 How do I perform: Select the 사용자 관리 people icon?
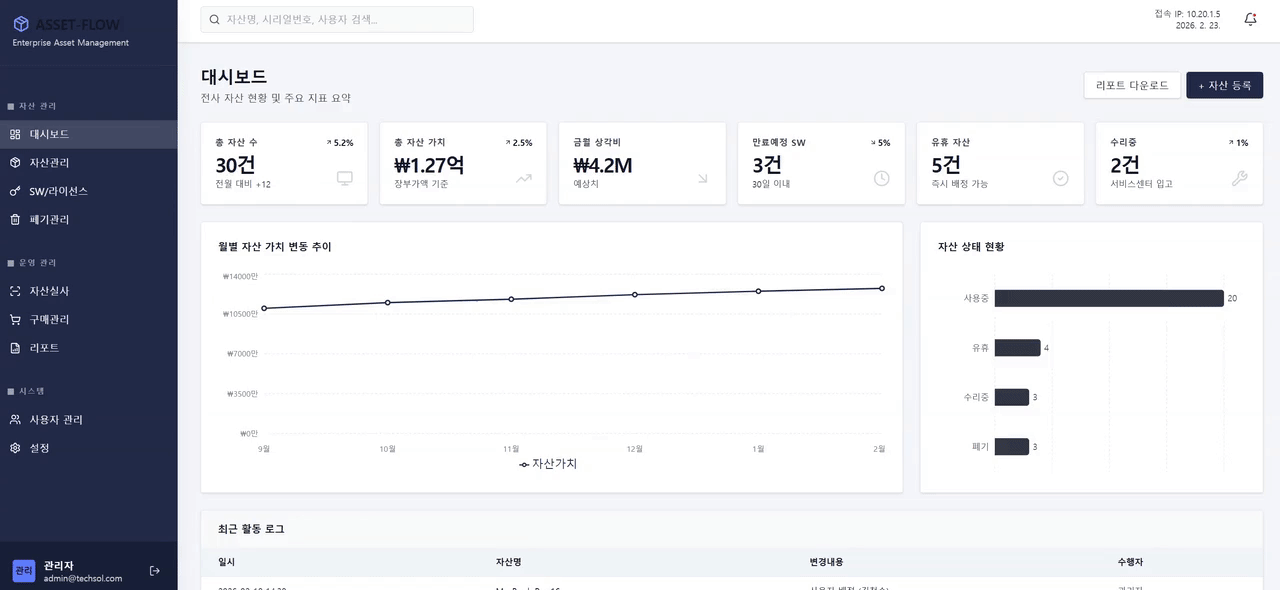(x=14, y=419)
